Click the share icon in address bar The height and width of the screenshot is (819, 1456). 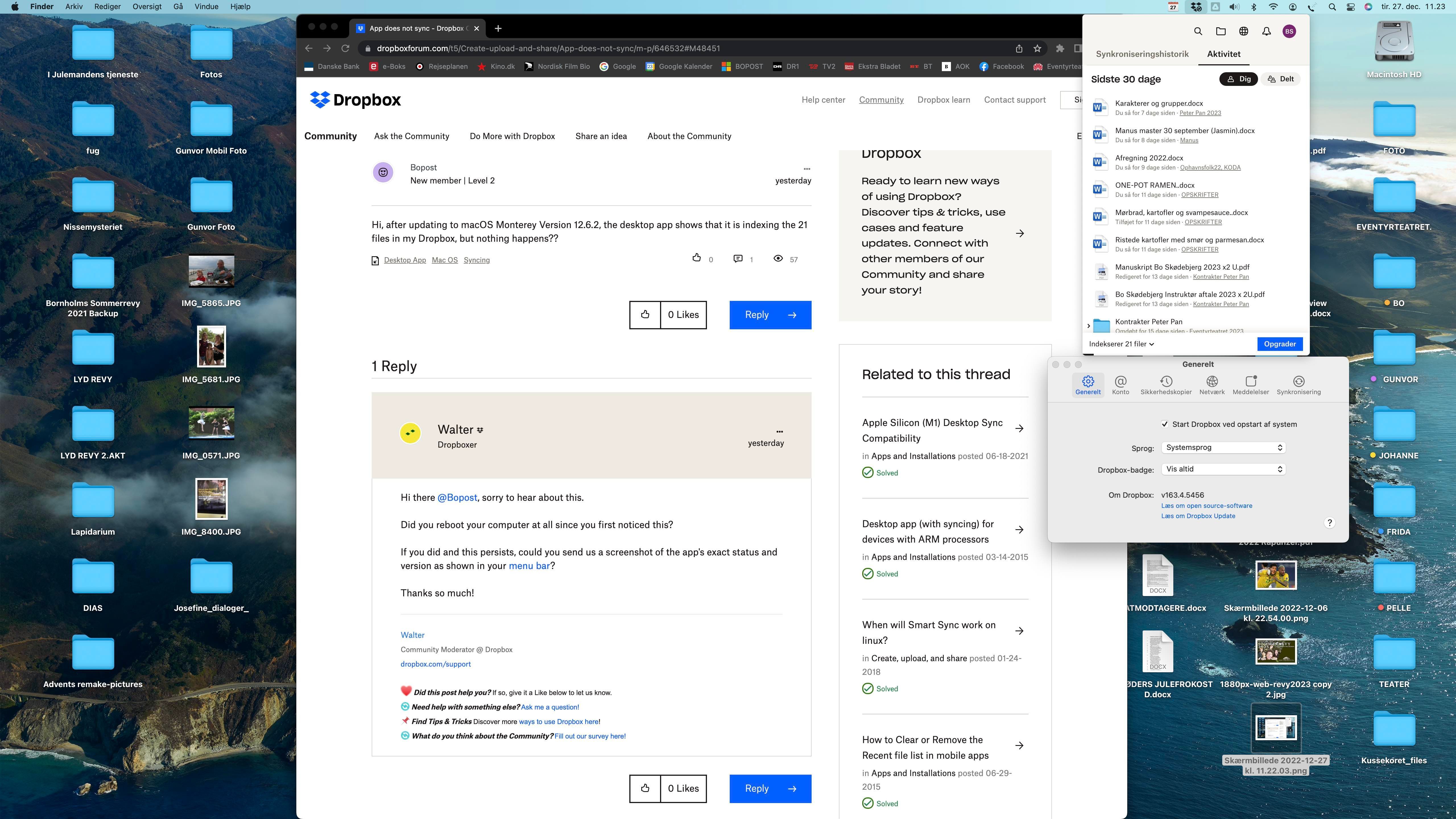[x=1019, y=49]
